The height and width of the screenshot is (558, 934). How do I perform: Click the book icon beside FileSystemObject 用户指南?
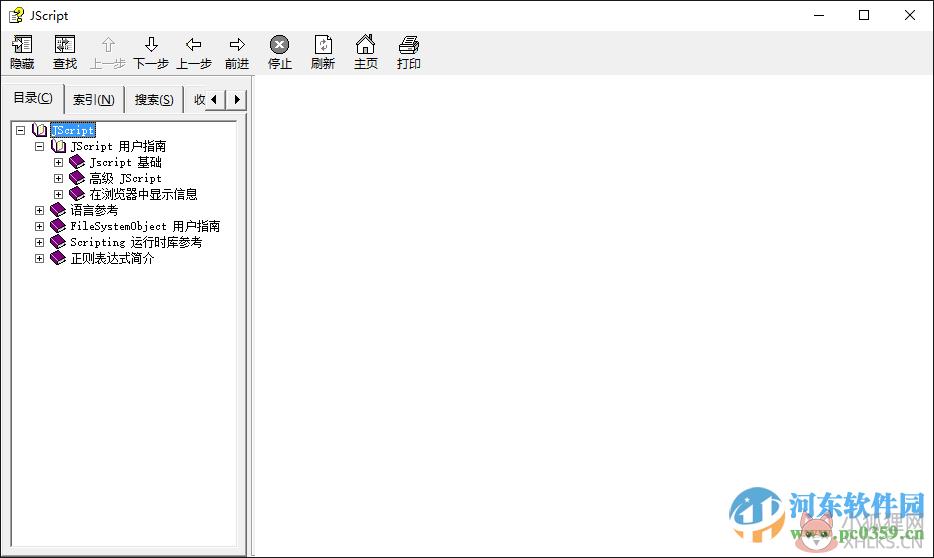pos(58,226)
